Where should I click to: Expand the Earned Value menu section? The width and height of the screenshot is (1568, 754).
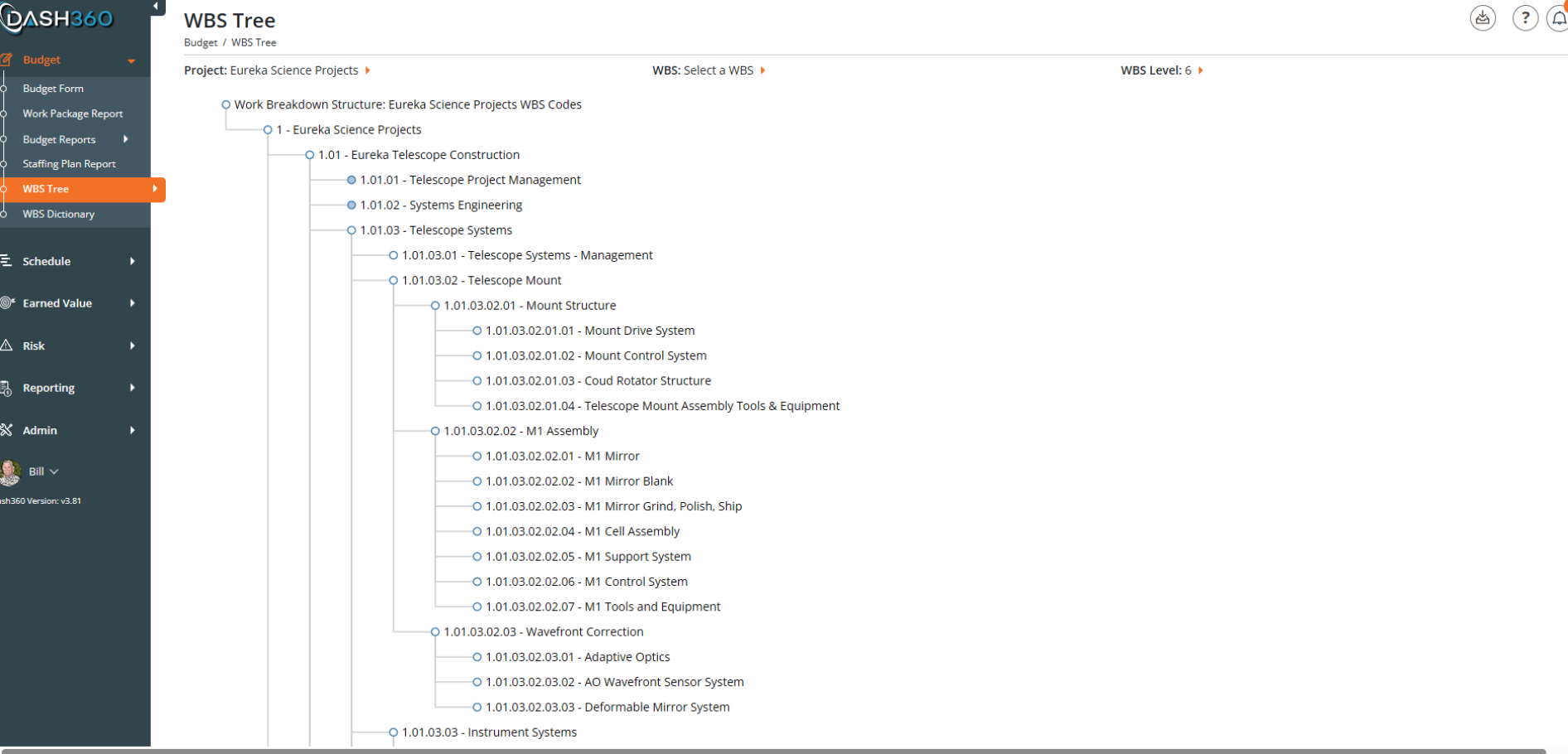coord(132,303)
